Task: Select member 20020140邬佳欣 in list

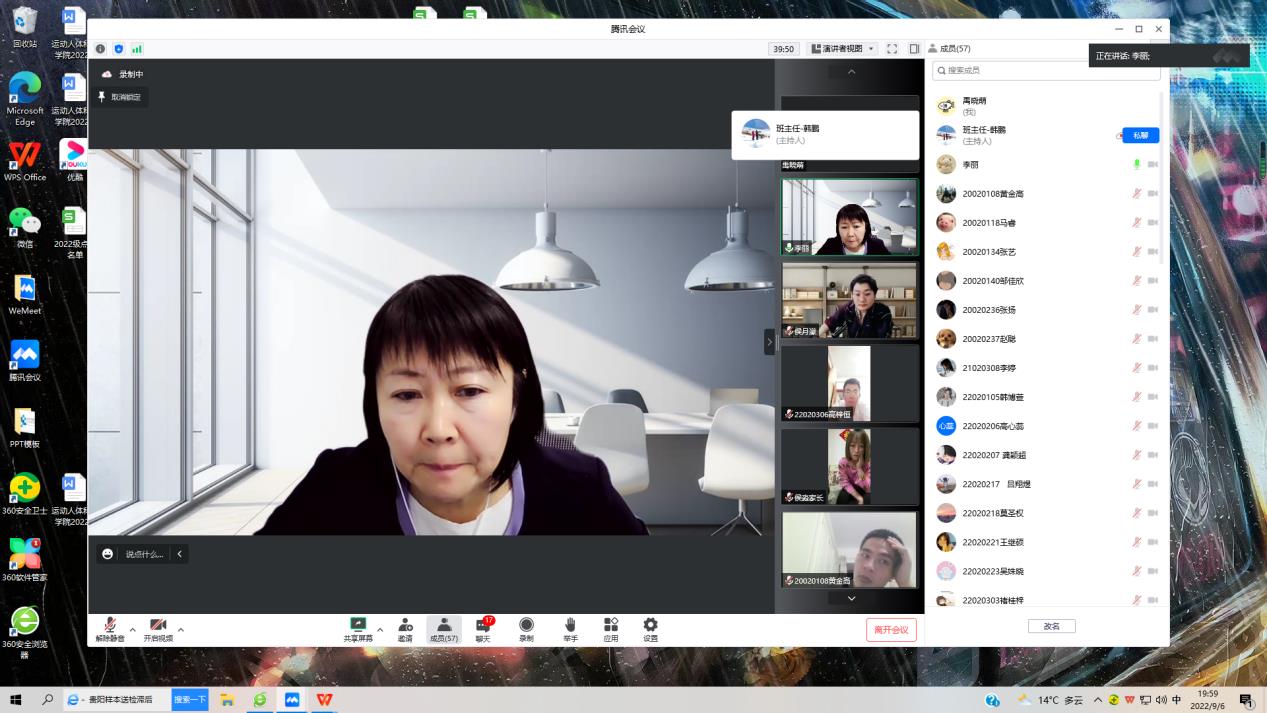Action: click(x=1047, y=281)
